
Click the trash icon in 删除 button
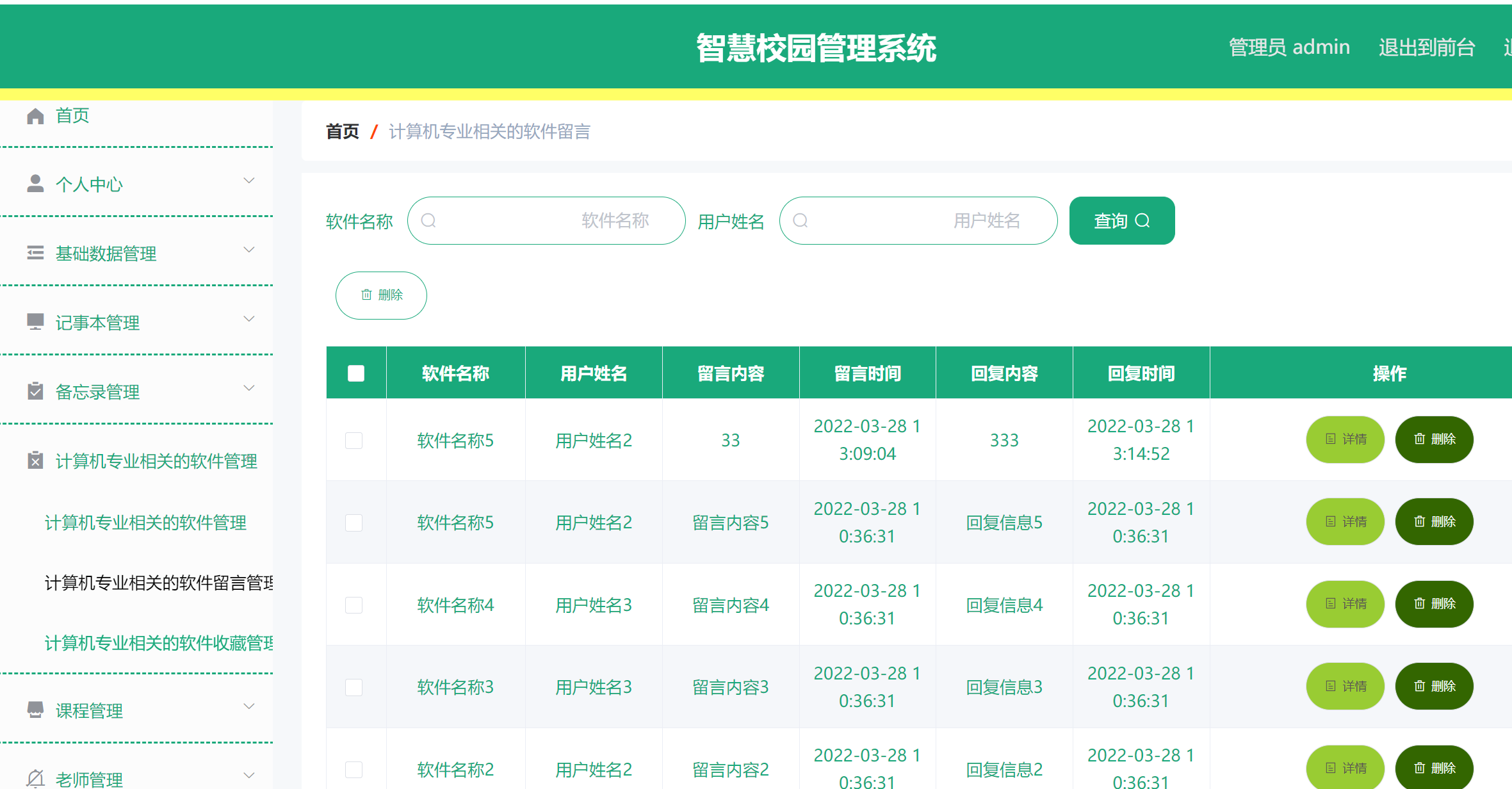pos(366,295)
